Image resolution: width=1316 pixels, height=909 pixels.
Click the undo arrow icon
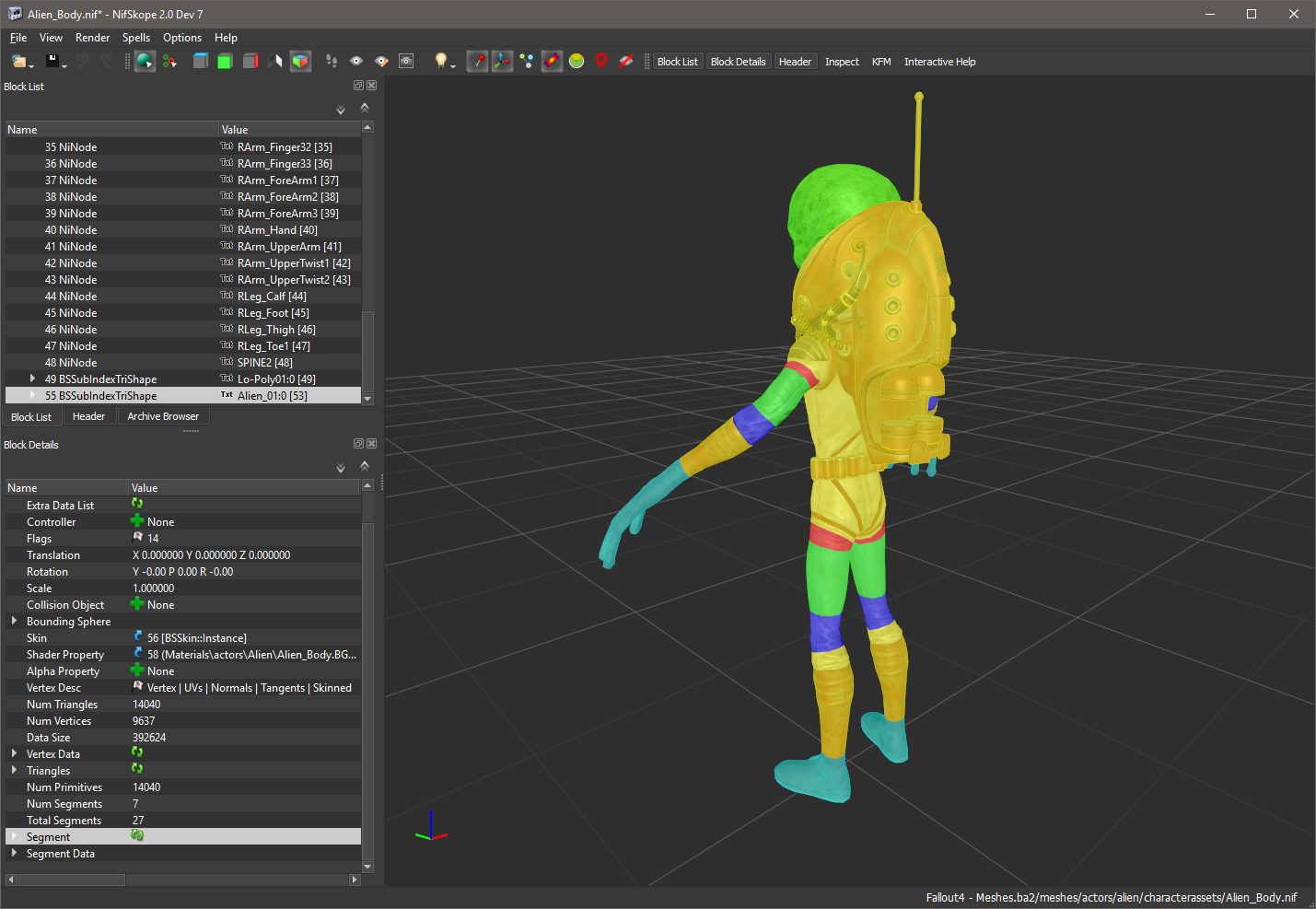coord(82,61)
